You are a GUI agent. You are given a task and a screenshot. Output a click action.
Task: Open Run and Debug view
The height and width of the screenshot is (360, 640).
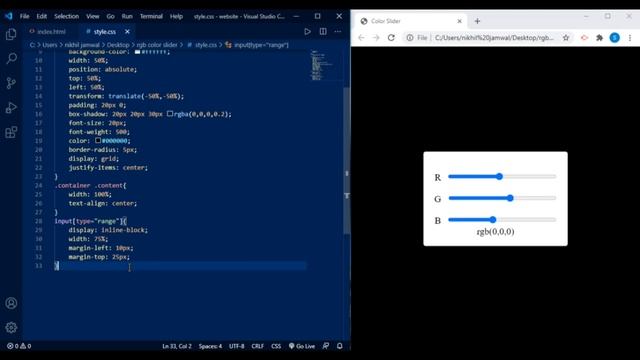coord(11,107)
